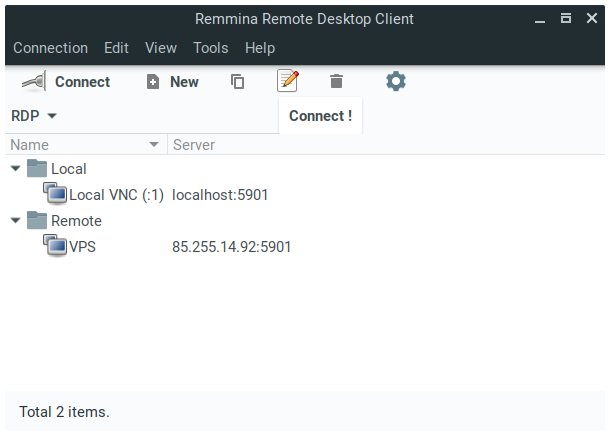Image resolution: width=614 pixels, height=440 pixels.
Task: Select the 85.255.14.92:5901 server entry
Action: pos(231,247)
